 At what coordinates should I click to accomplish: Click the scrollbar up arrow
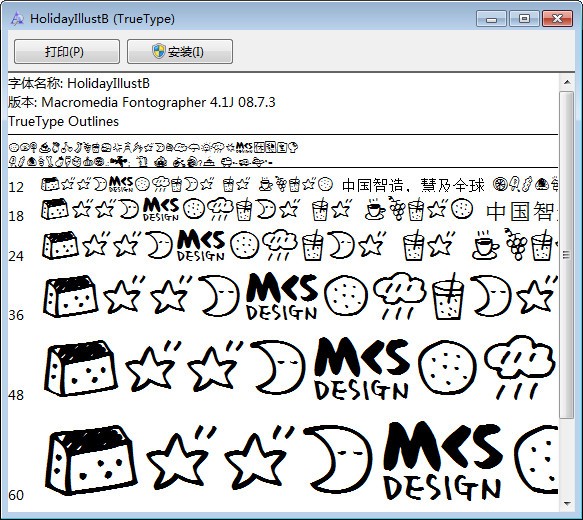(x=567, y=82)
